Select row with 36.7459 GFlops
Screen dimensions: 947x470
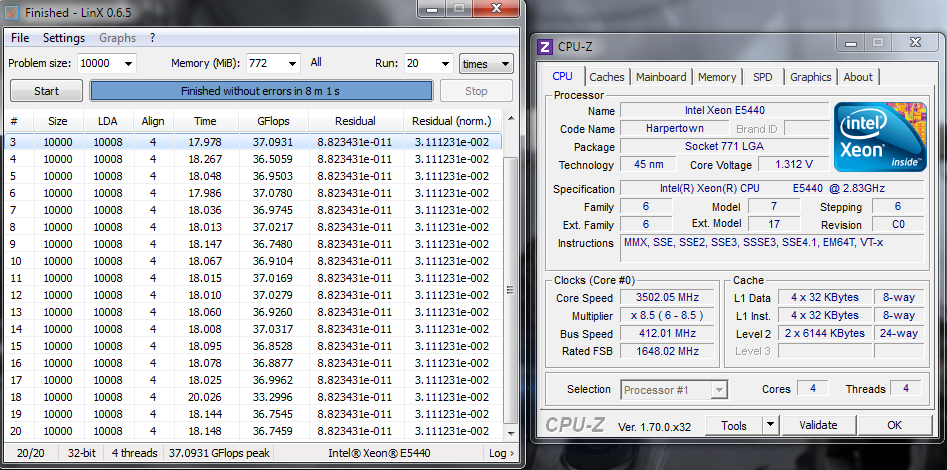[x=254, y=431]
